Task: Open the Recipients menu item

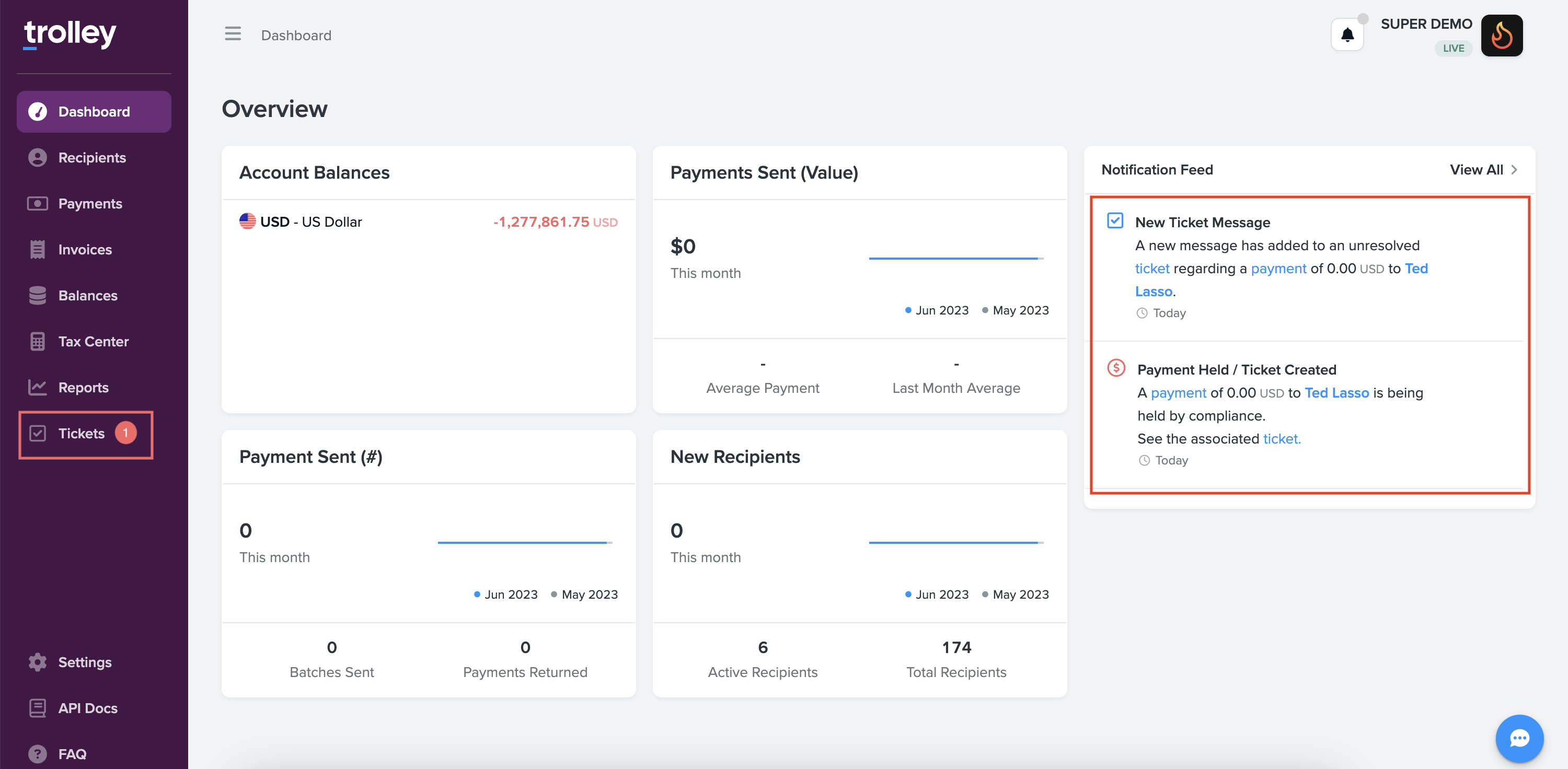Action: pos(92,158)
